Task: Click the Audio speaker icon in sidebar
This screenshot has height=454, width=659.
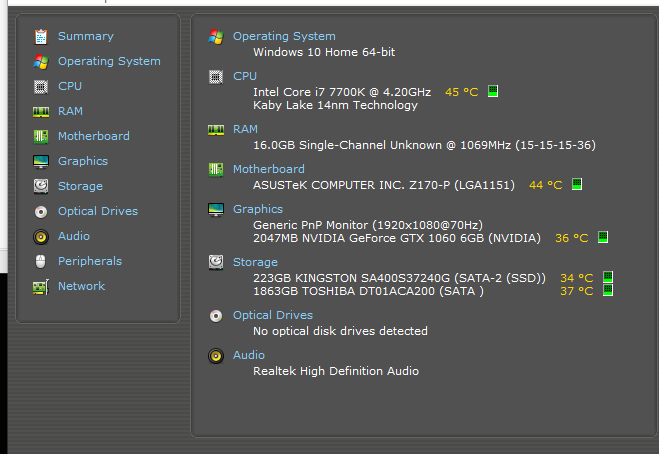Action: (x=41, y=236)
